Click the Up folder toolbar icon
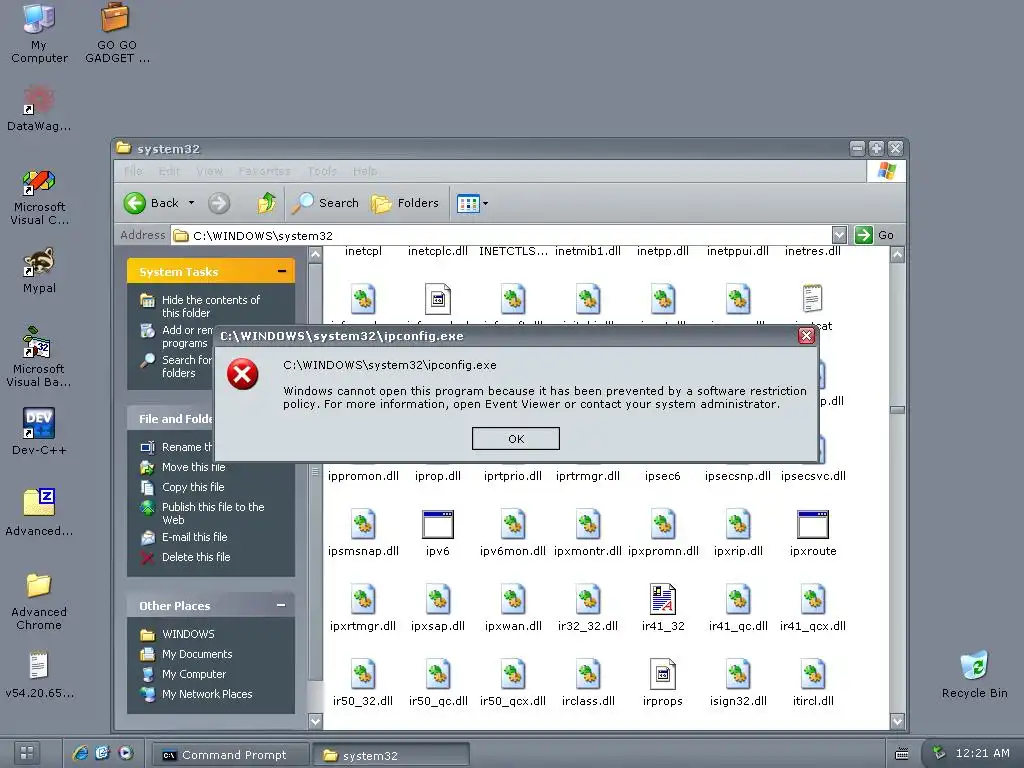Image resolution: width=1024 pixels, height=768 pixels. click(x=266, y=203)
